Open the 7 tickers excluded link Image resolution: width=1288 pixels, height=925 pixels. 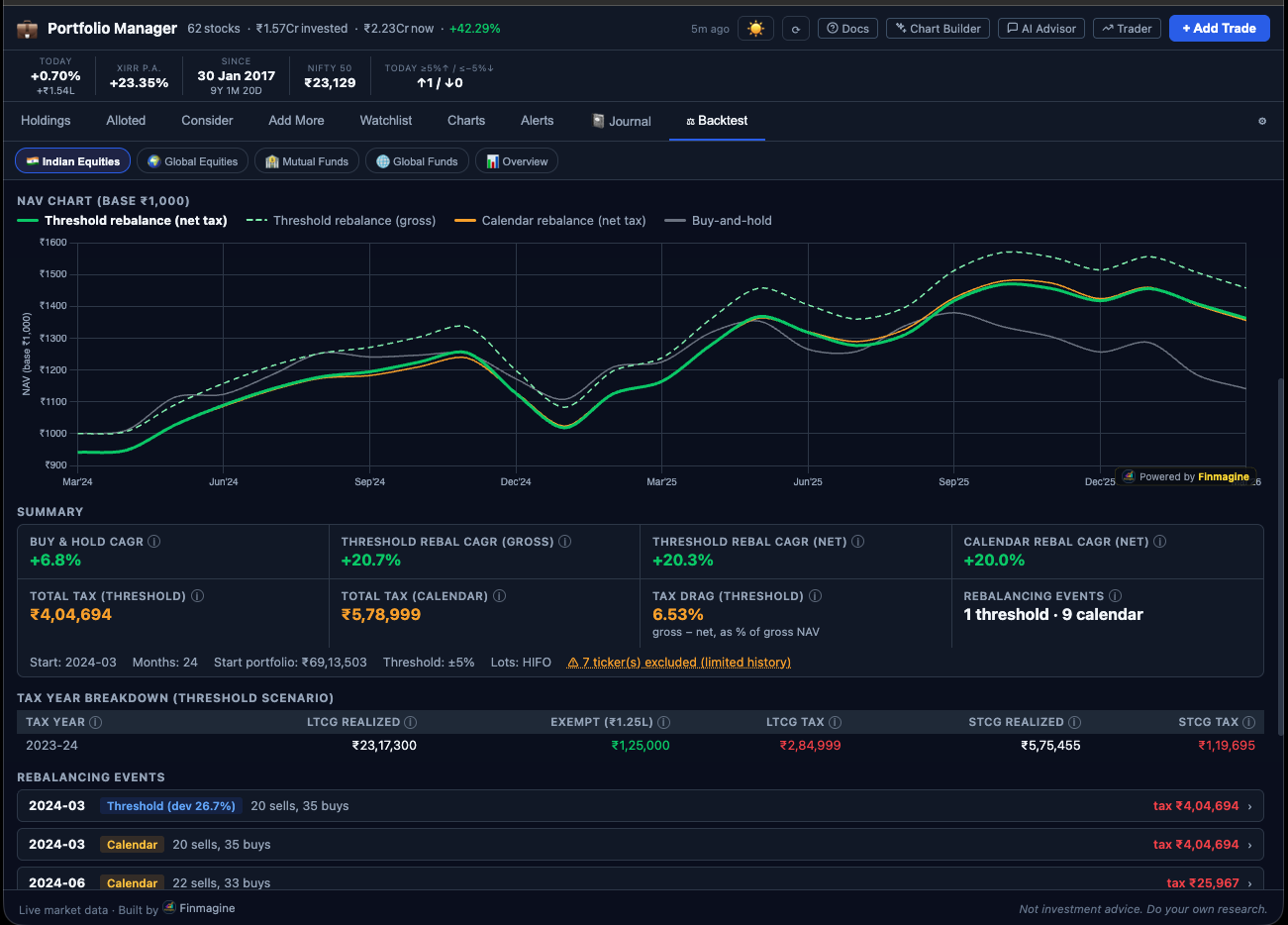tap(679, 662)
